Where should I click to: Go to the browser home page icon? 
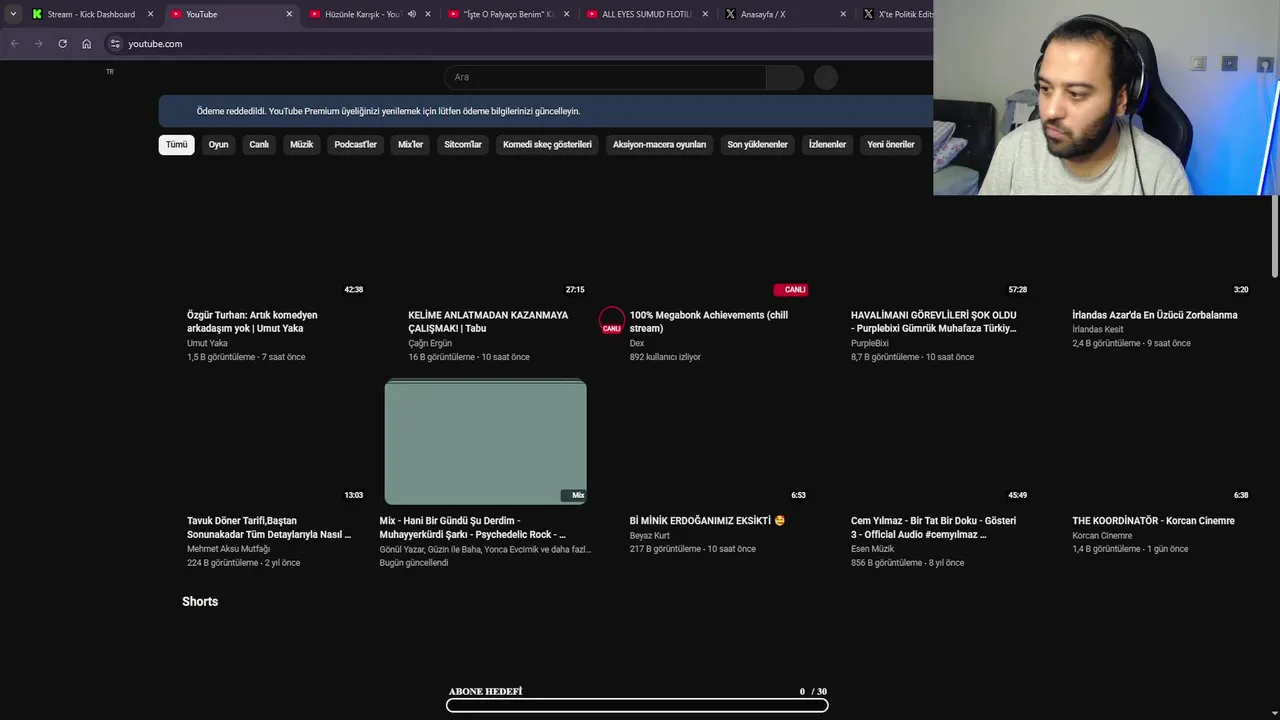click(86, 44)
